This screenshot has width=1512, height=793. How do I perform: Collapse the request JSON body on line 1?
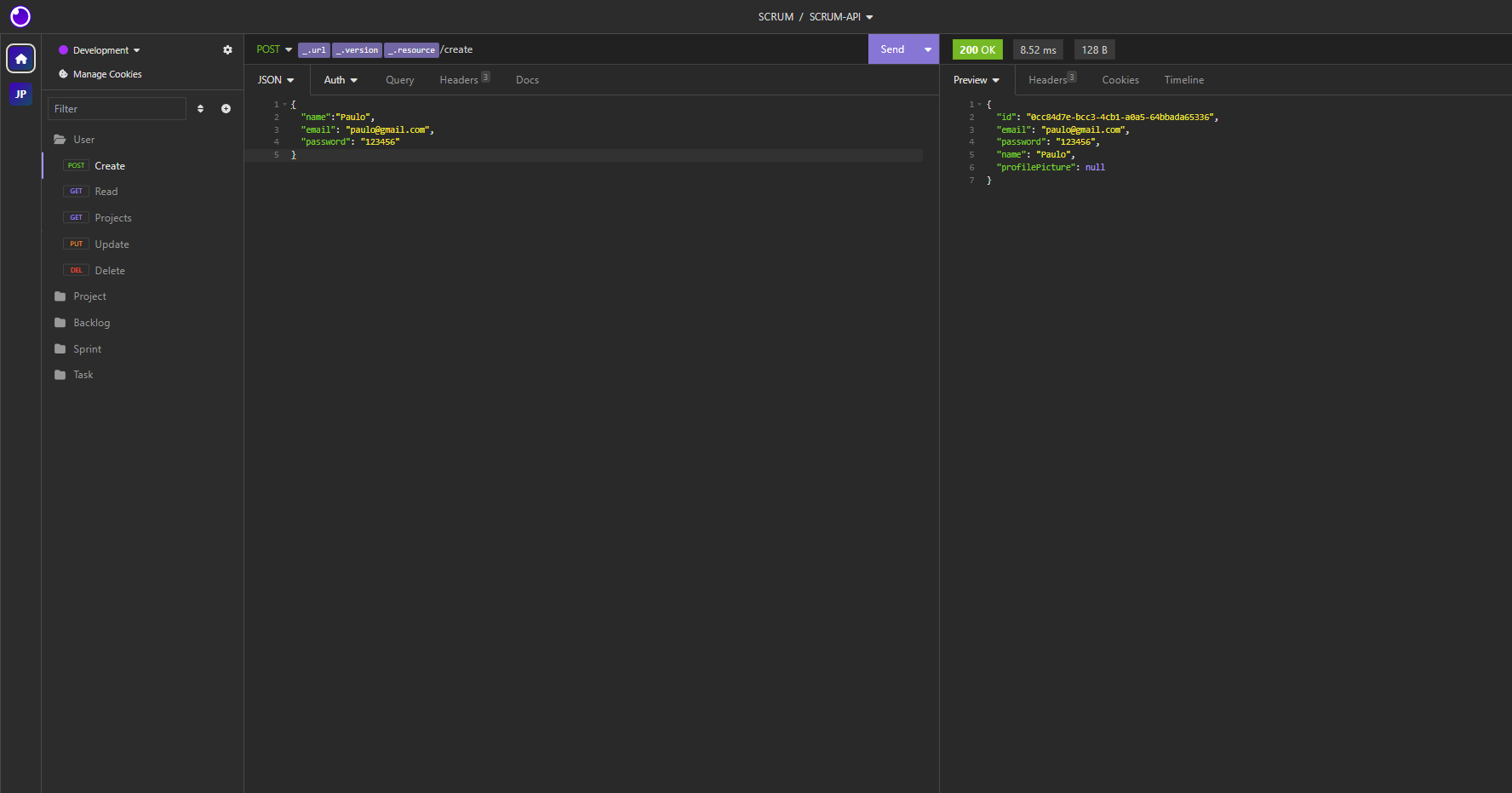pos(284,105)
